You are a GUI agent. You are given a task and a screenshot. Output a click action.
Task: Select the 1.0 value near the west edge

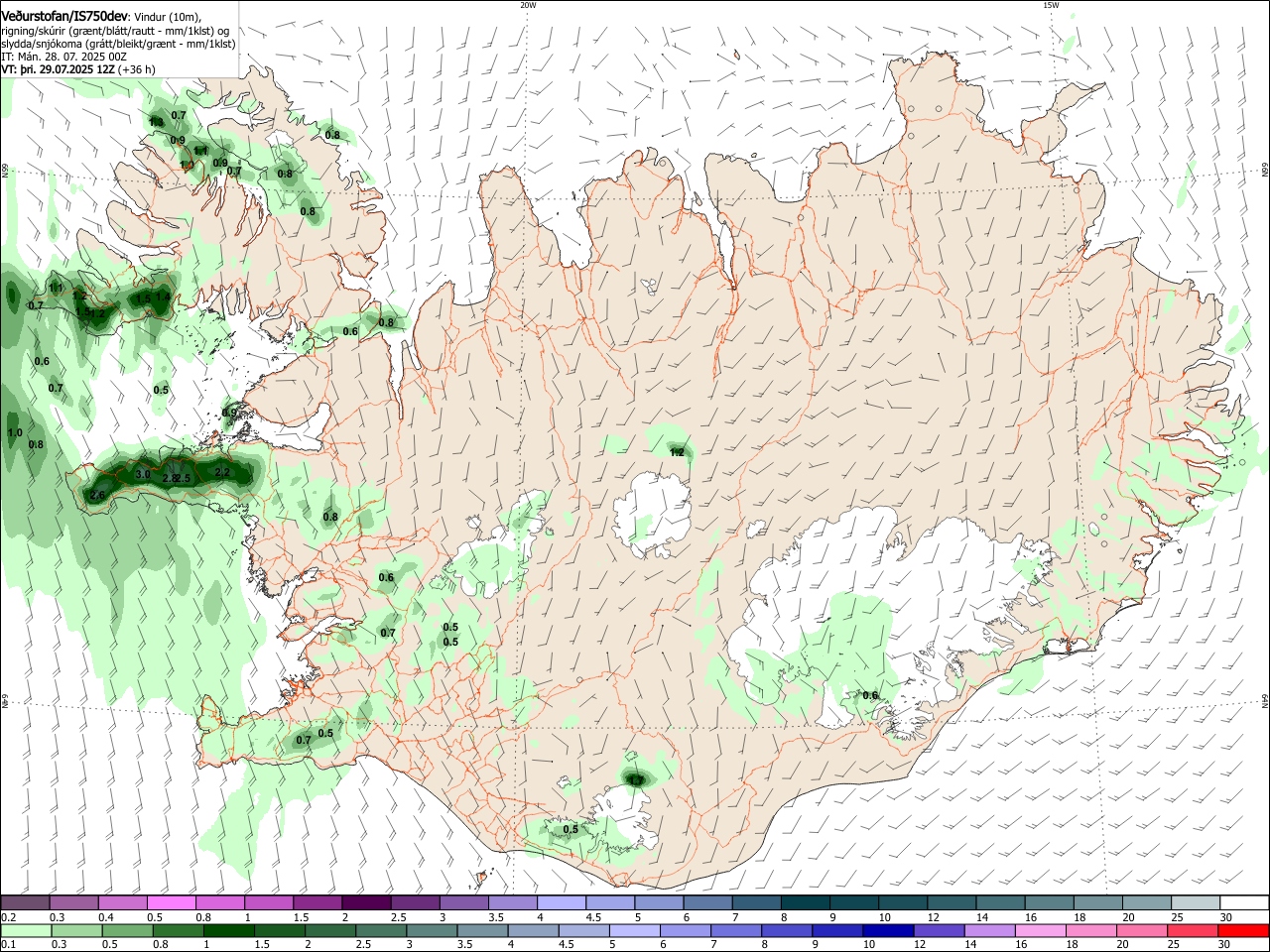15,433
